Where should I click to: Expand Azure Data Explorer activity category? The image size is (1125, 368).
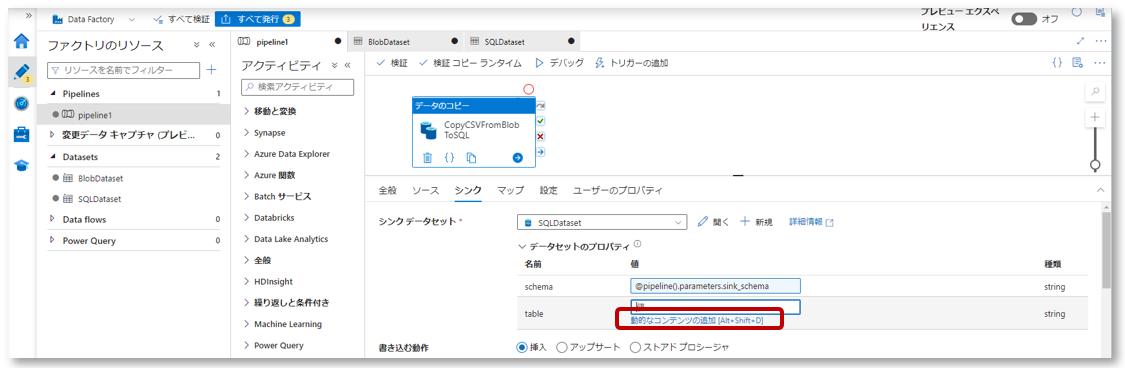[247, 154]
